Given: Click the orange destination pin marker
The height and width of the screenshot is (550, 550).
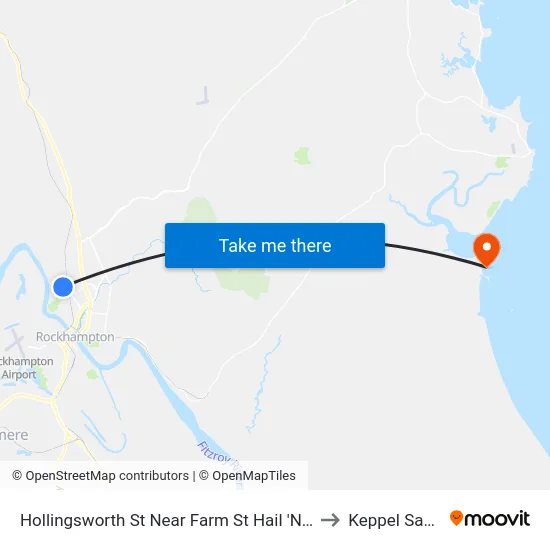Looking at the screenshot, I should click(x=487, y=250).
